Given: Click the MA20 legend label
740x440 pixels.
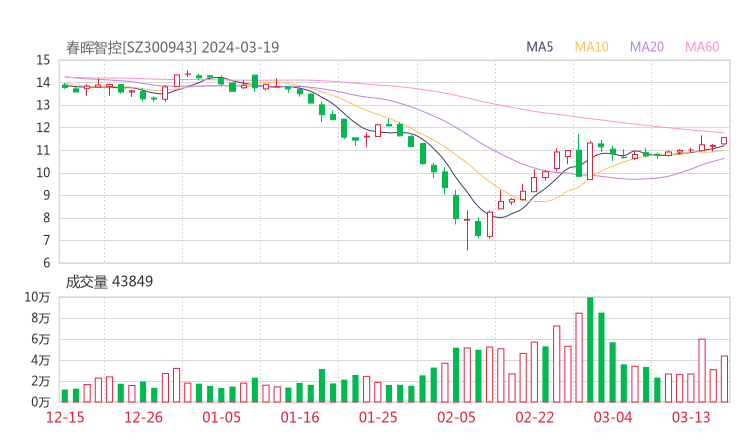Looking at the screenshot, I should pos(647,47).
